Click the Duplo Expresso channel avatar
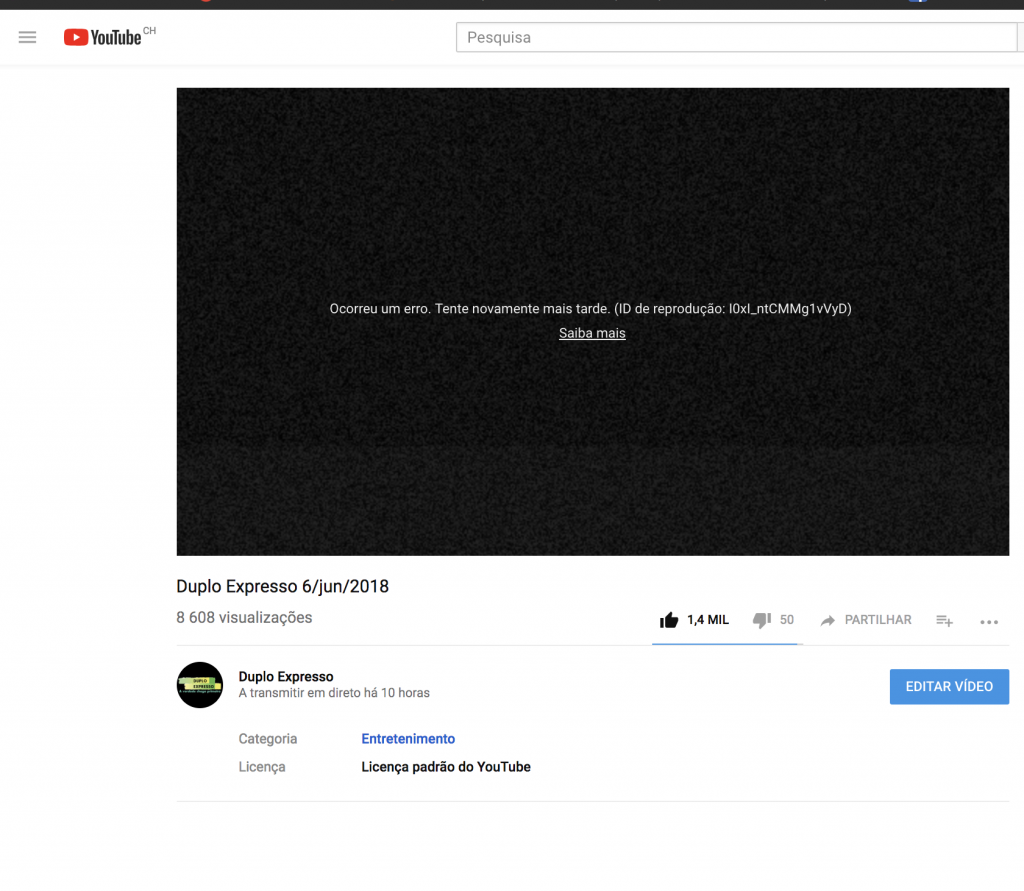 tap(199, 685)
